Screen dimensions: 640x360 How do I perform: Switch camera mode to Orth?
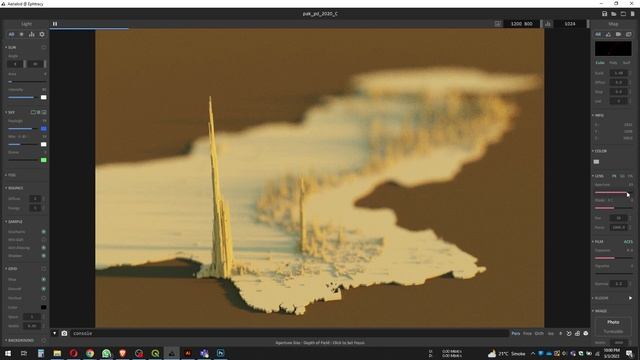(x=539, y=333)
